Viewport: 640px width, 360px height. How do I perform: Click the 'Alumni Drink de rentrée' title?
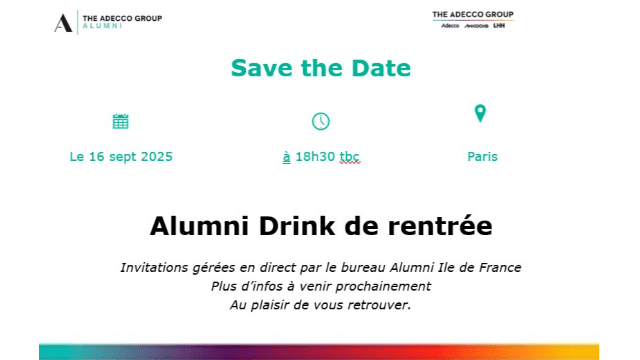click(321, 226)
